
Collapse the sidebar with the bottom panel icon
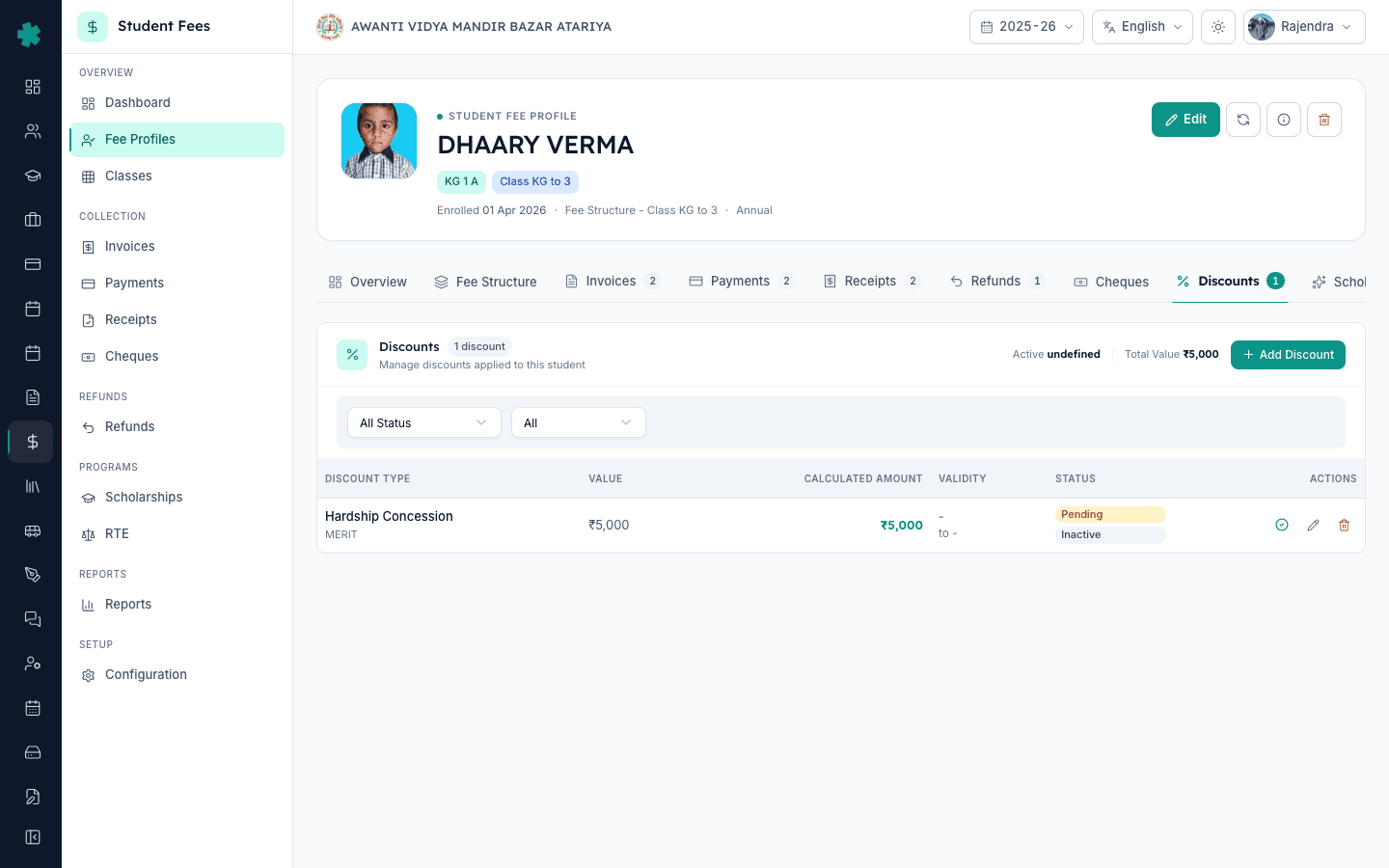coord(33,837)
